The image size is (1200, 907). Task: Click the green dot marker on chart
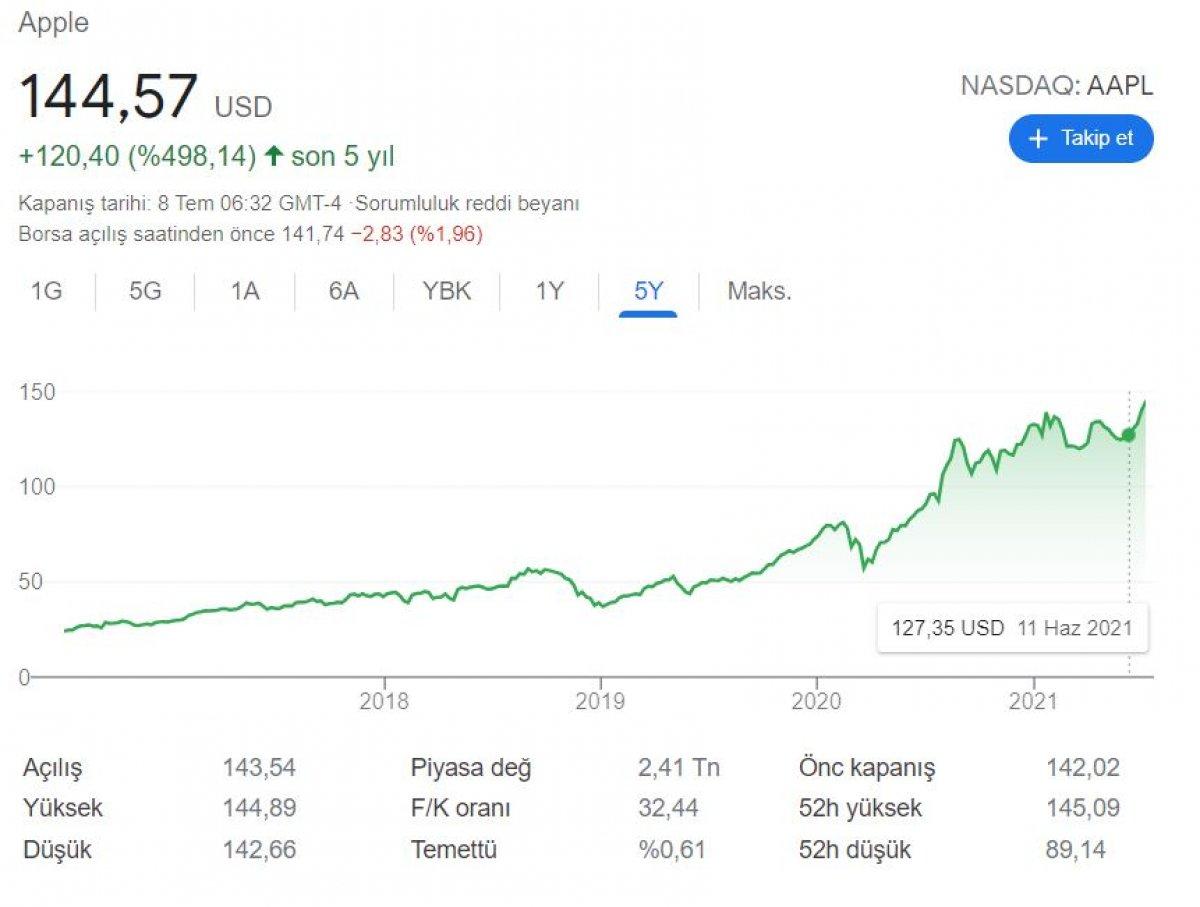[1129, 434]
